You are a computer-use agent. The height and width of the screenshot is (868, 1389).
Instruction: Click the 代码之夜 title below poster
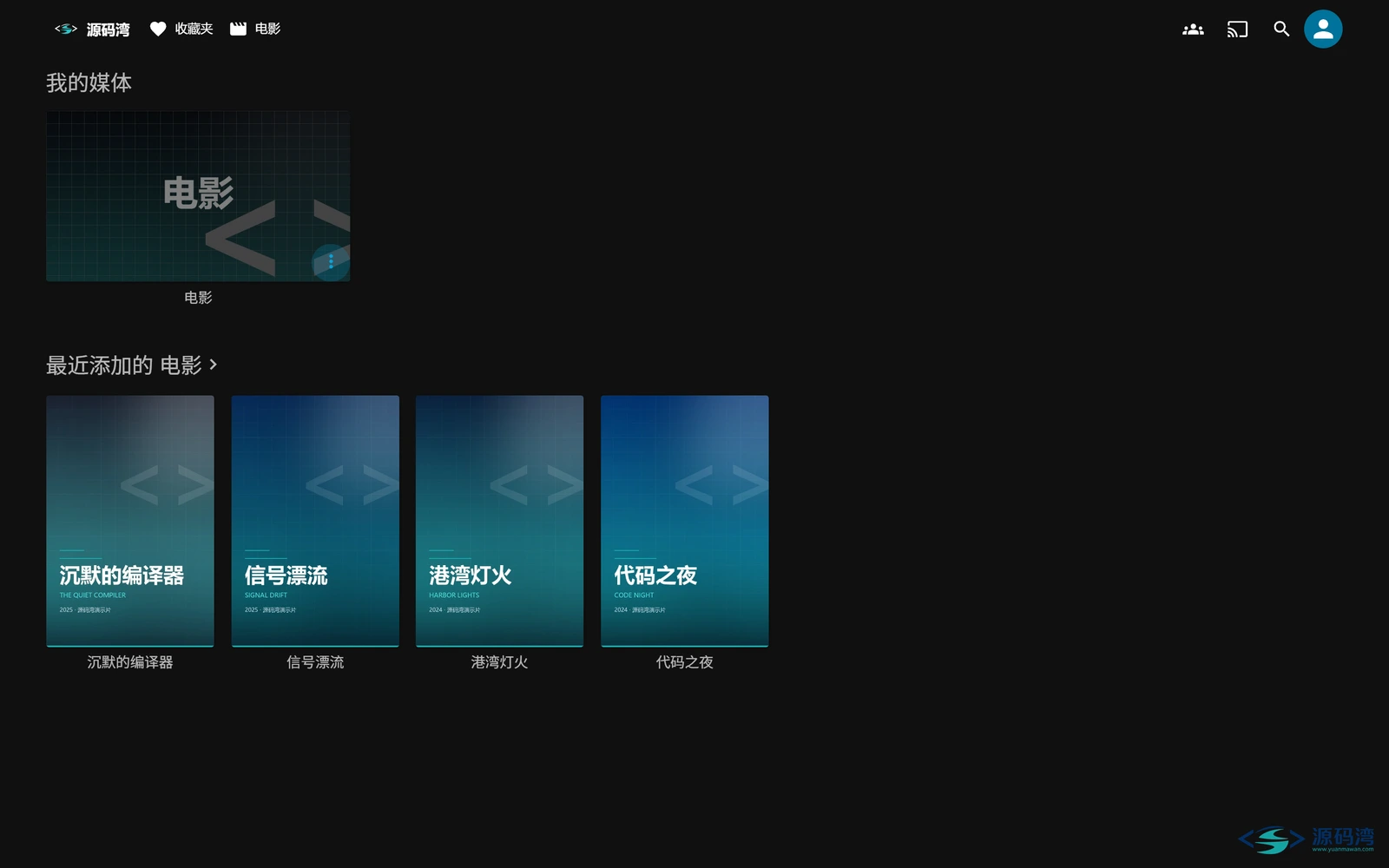[685, 662]
